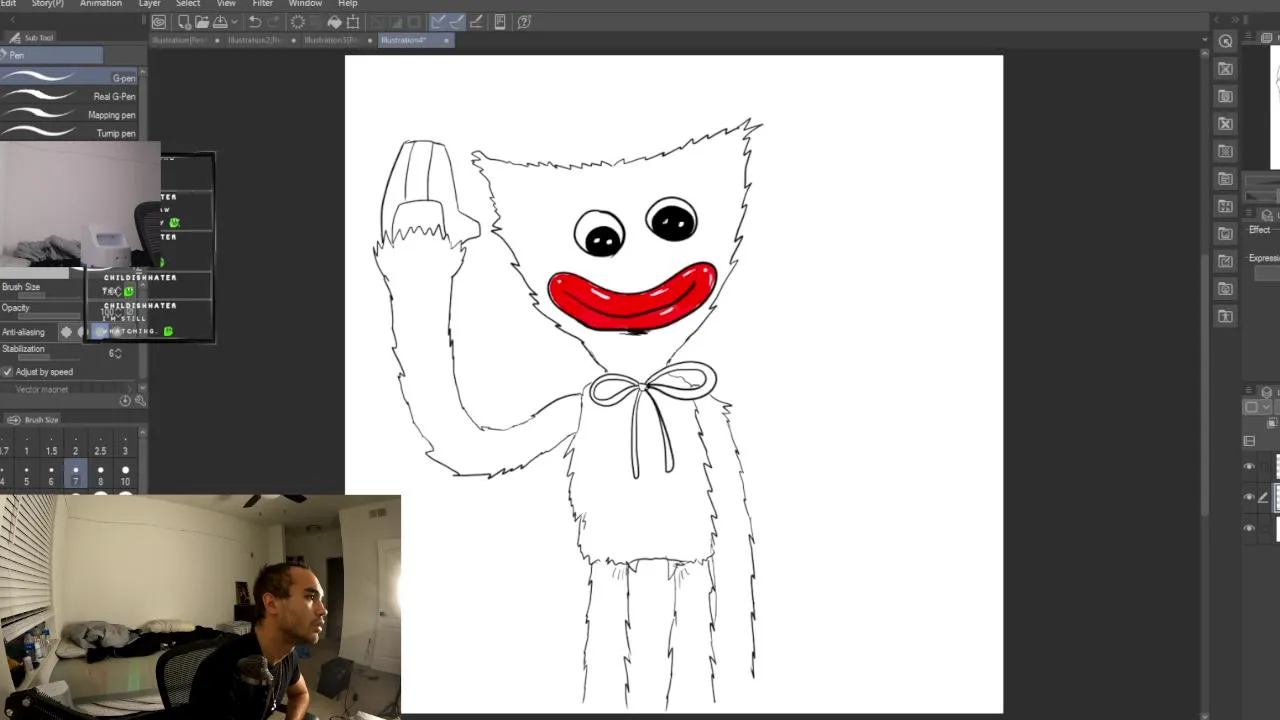
Task: Click the seventh folder icon in right dock
Action: [1226, 206]
